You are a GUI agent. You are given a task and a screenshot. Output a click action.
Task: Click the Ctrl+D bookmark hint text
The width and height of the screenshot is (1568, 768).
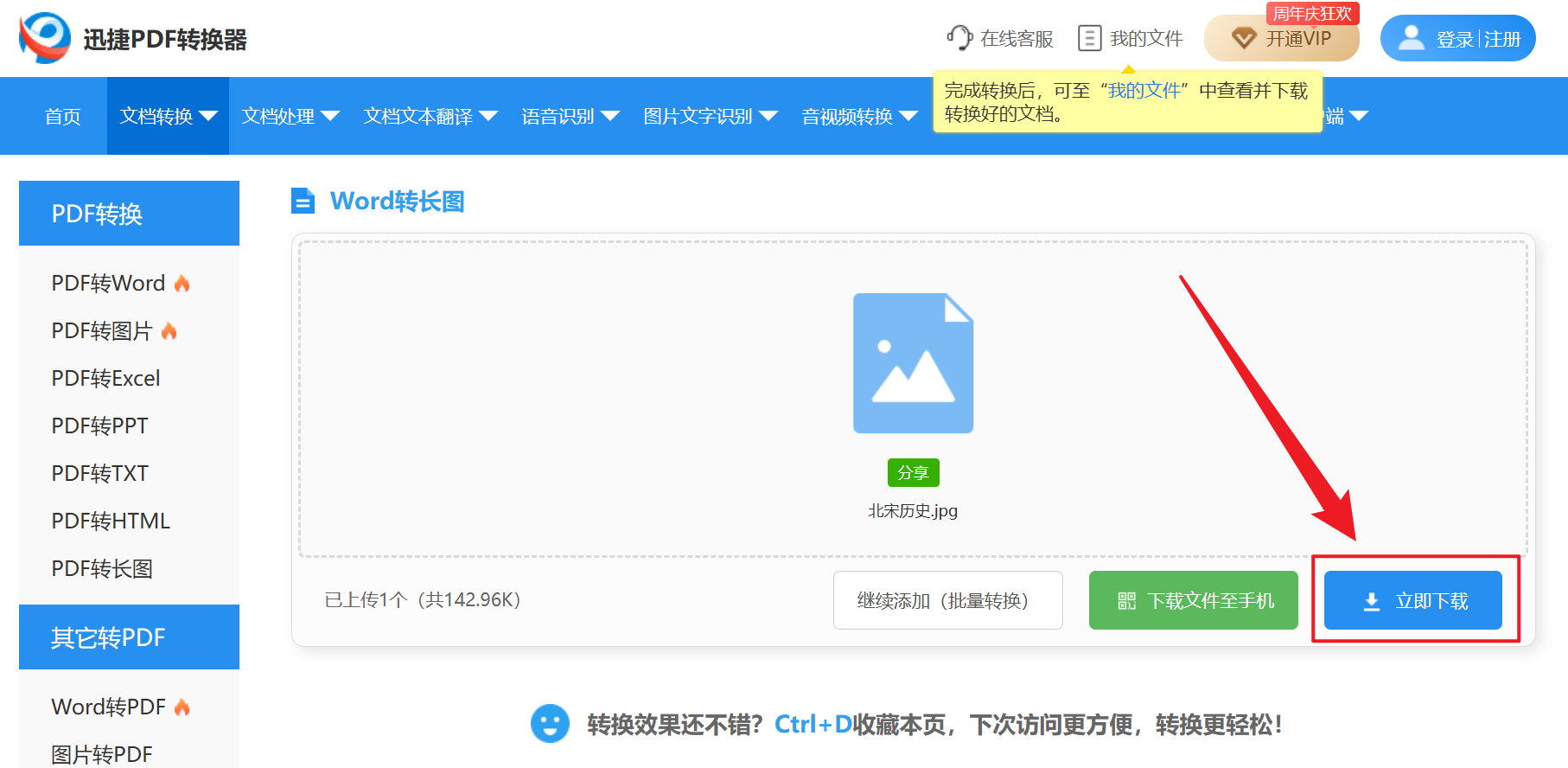[x=813, y=724]
